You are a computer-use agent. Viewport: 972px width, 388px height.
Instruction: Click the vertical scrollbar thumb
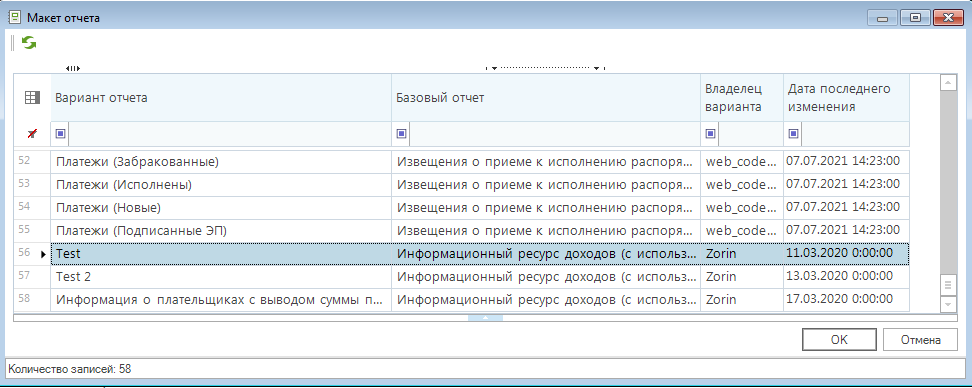tap(947, 285)
